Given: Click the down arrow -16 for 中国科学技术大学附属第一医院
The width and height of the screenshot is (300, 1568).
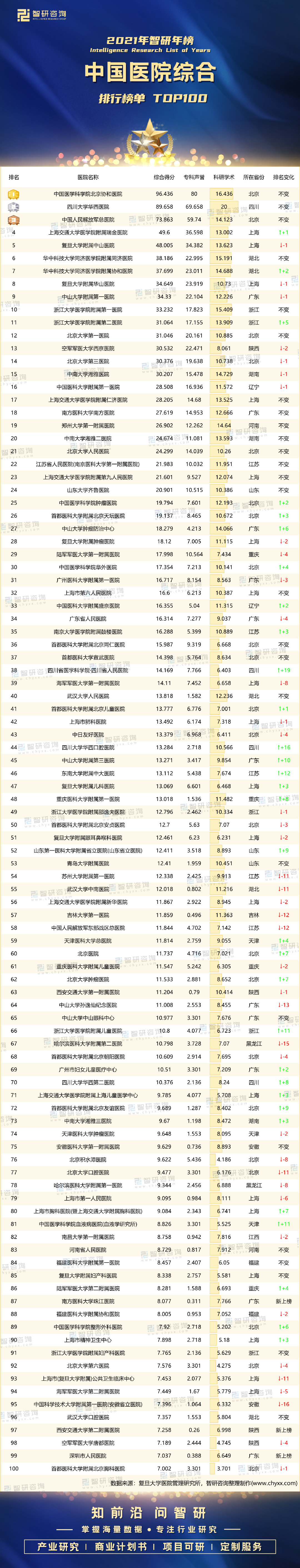Looking at the screenshot, I should pos(284,1404).
